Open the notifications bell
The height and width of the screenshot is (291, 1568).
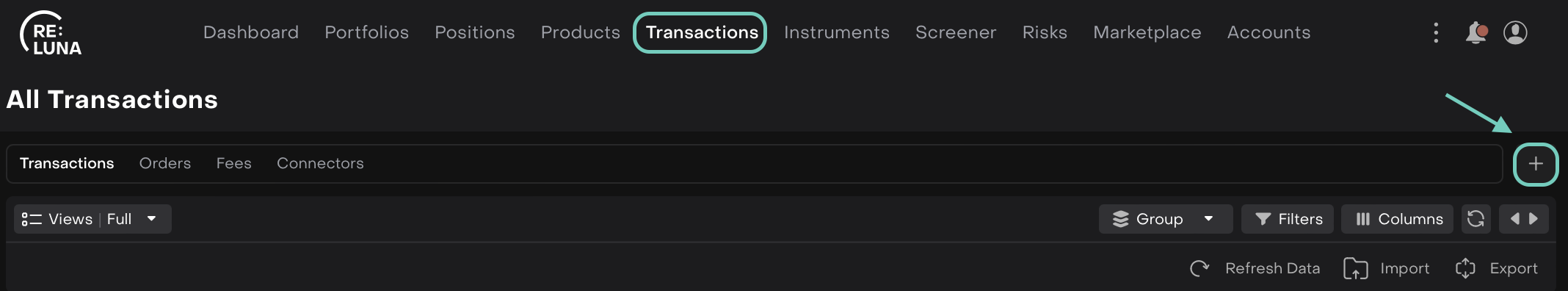(1476, 32)
